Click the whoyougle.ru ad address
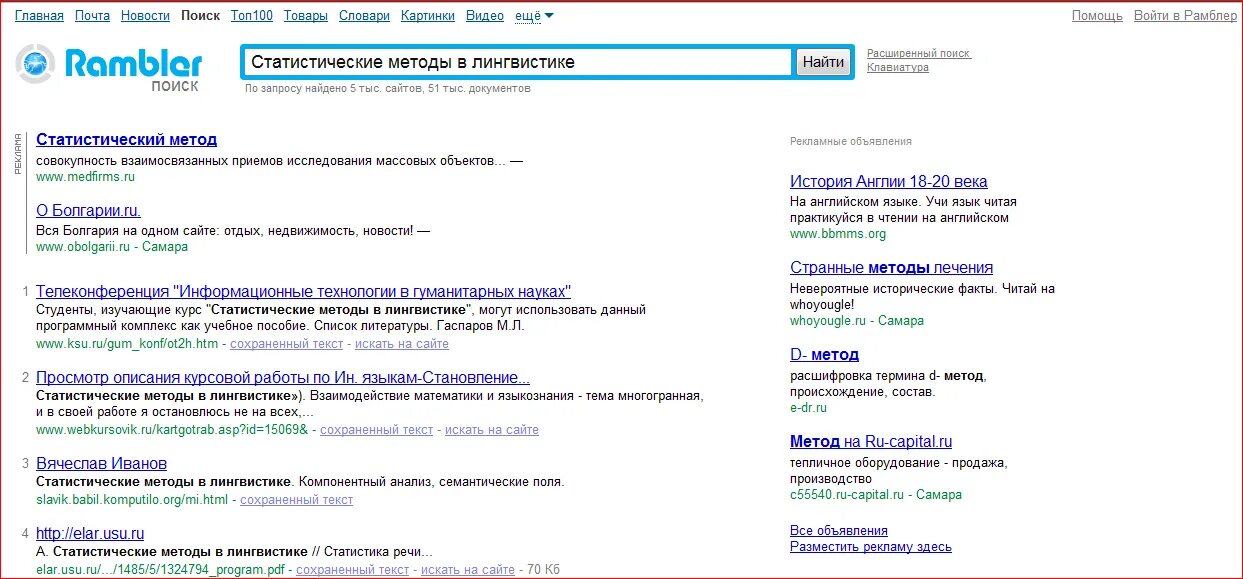Viewport: 1243px width, 579px height. [828, 321]
